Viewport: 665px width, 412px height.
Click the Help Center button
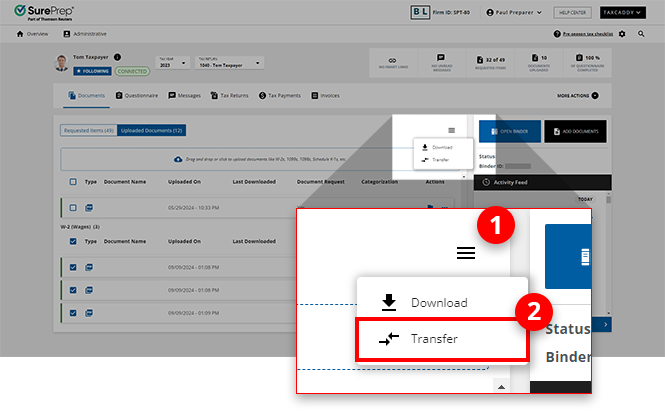(573, 13)
